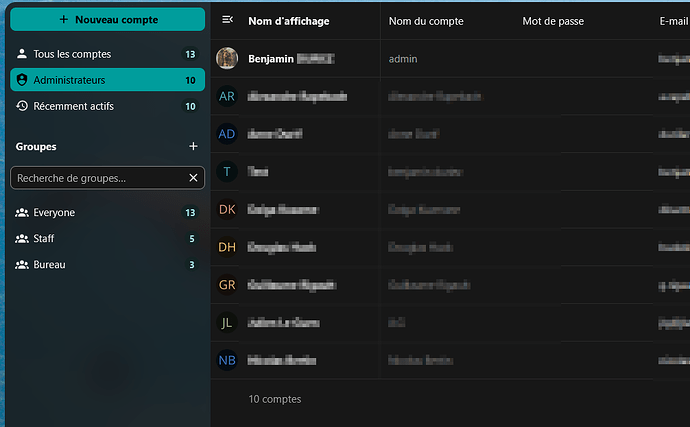Select the Administrateurs section
The height and width of the screenshot is (427, 690).
click(x=107, y=80)
